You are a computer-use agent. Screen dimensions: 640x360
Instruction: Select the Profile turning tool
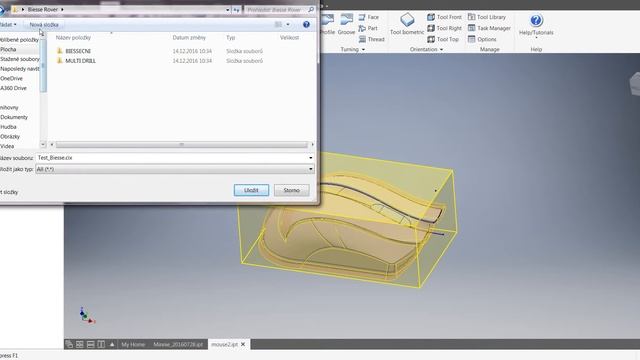pyautogui.click(x=327, y=24)
